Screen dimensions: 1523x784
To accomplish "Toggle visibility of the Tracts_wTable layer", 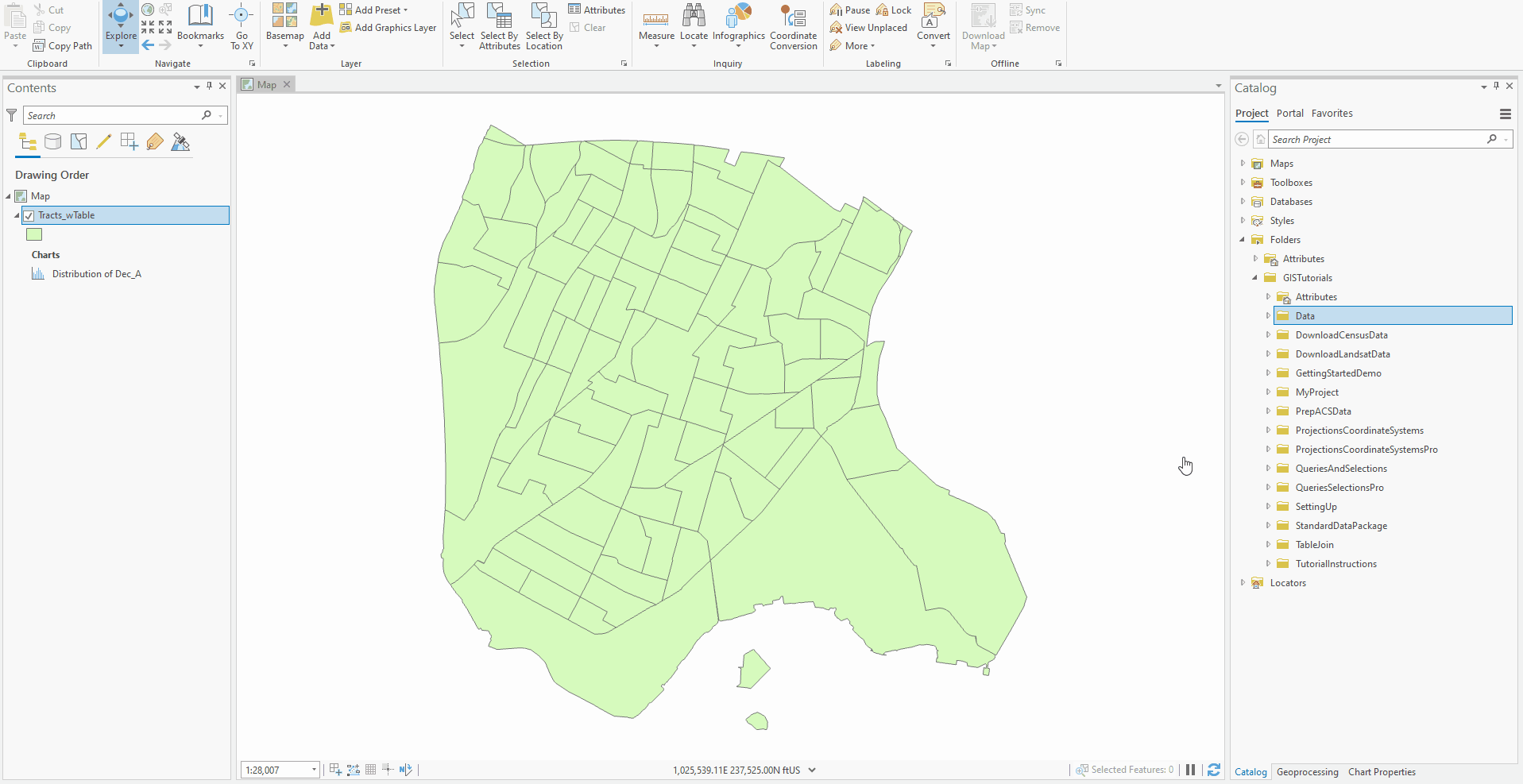I will [29, 215].
